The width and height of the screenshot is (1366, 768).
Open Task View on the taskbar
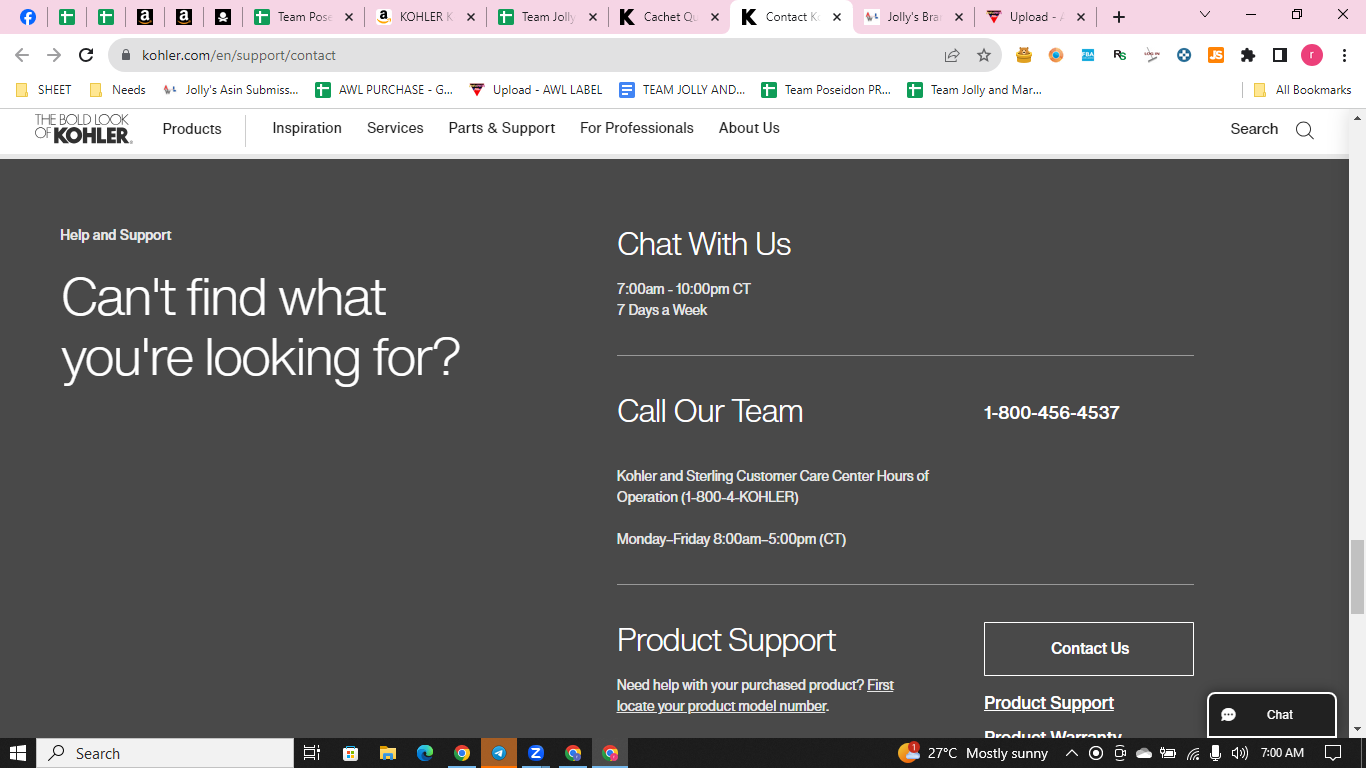pos(311,753)
